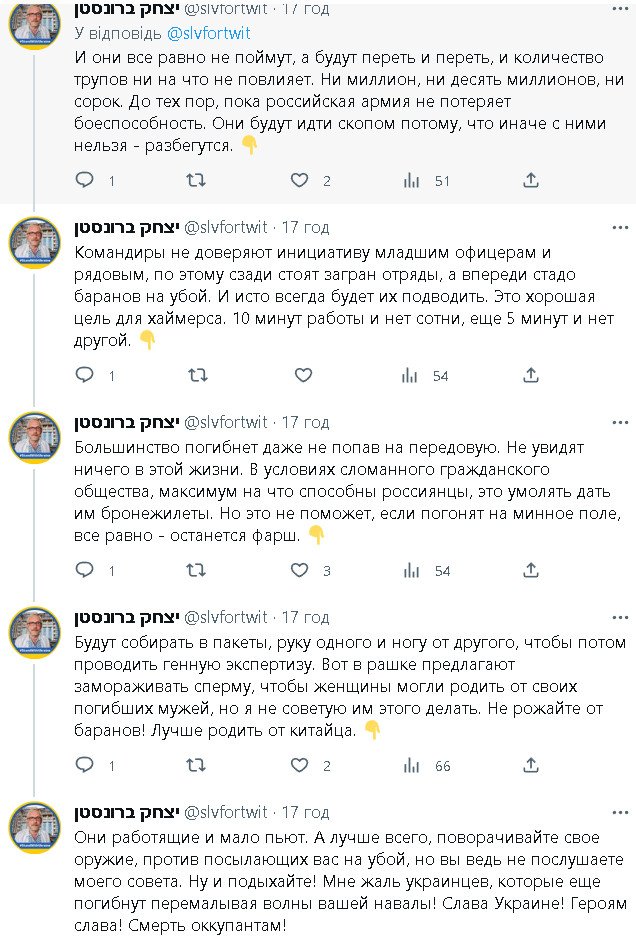The image size is (636, 948).
Task: Share the tweet with 66 views
Action: [x=532, y=766]
